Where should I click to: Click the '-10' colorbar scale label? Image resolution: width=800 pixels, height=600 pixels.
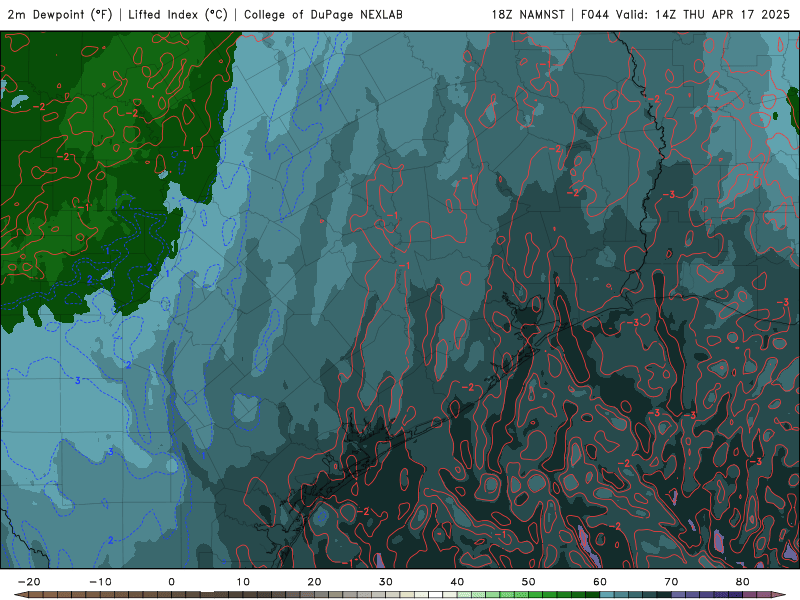[x=100, y=582]
